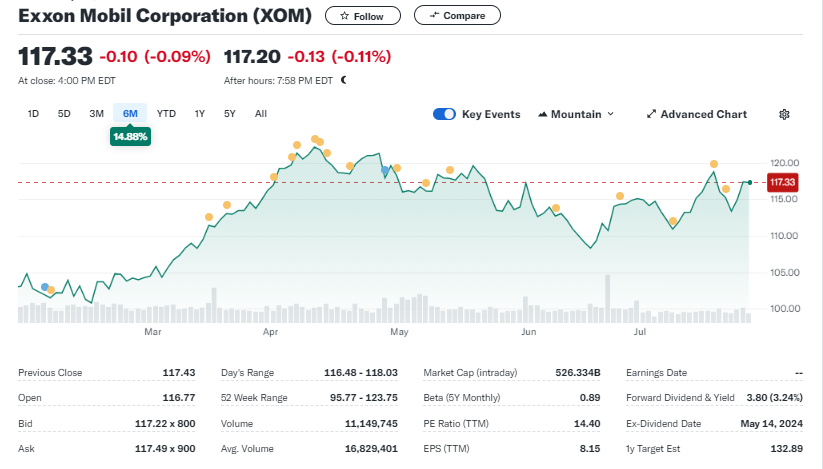This screenshot has width=823, height=469.
Task: Click the Market Cap (intraday) label
Action: pos(470,372)
